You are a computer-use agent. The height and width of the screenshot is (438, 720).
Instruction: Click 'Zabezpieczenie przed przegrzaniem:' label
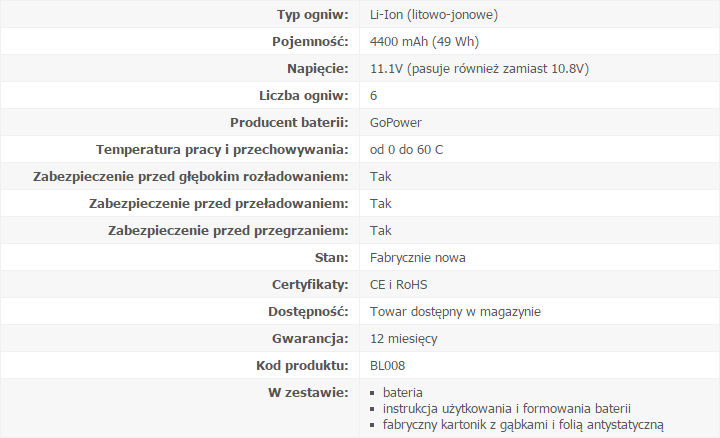pos(228,230)
